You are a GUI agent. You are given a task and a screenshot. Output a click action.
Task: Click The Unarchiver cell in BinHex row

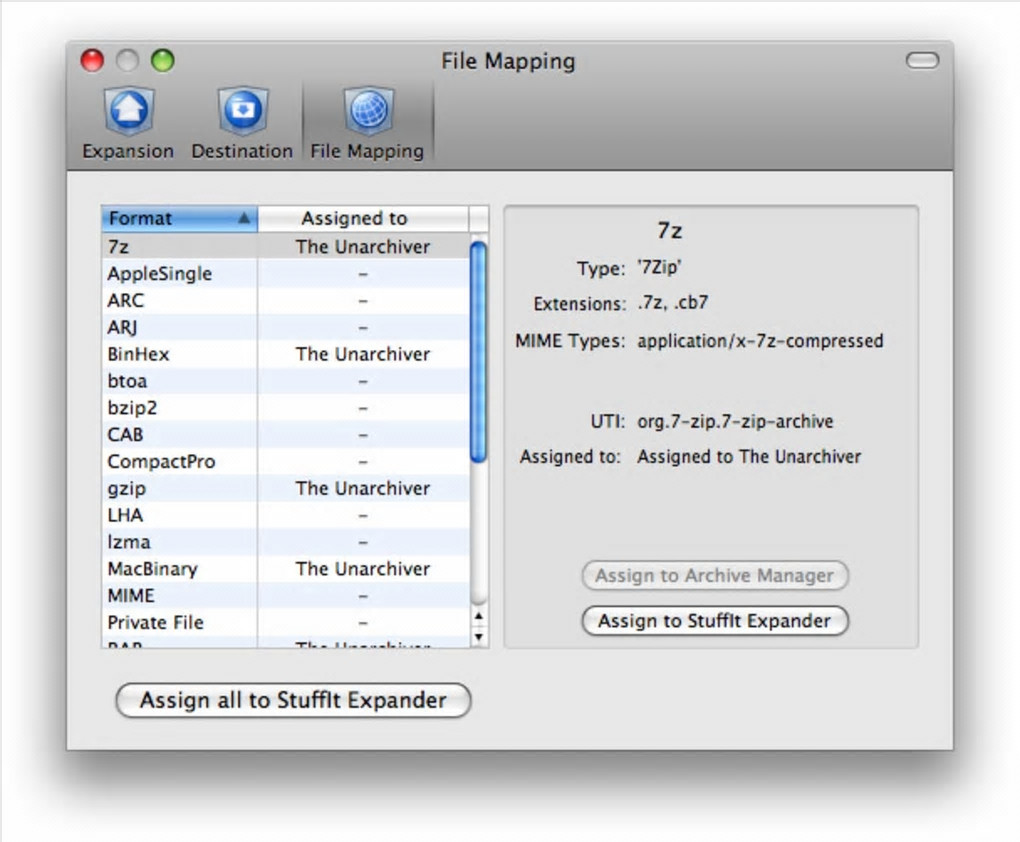pyautogui.click(x=363, y=354)
